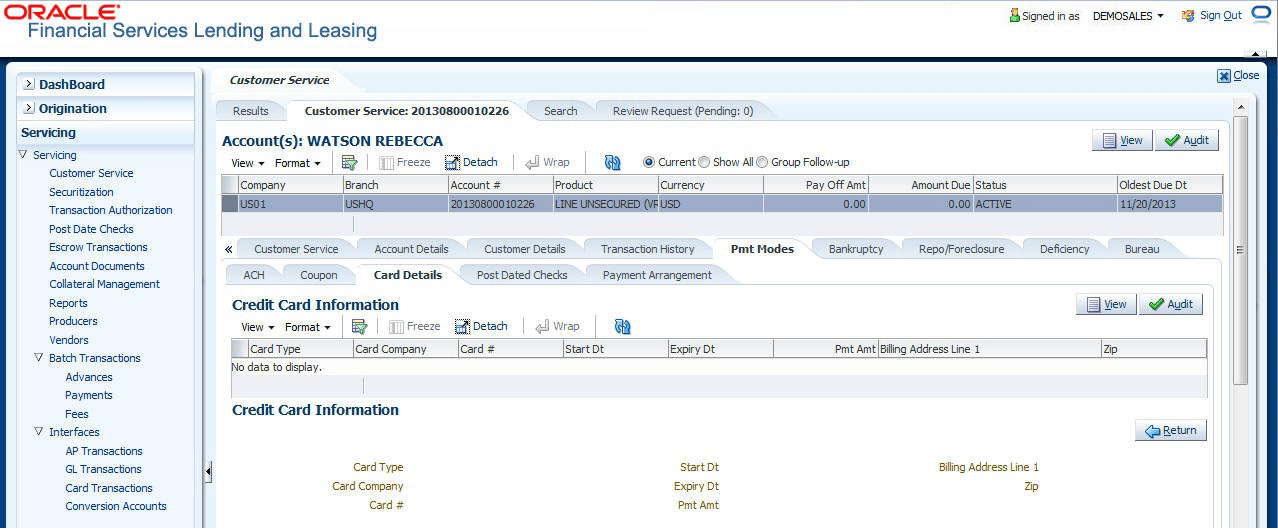Detach the Account(s) table
Viewport: 1278px width, 532px height.
point(471,162)
